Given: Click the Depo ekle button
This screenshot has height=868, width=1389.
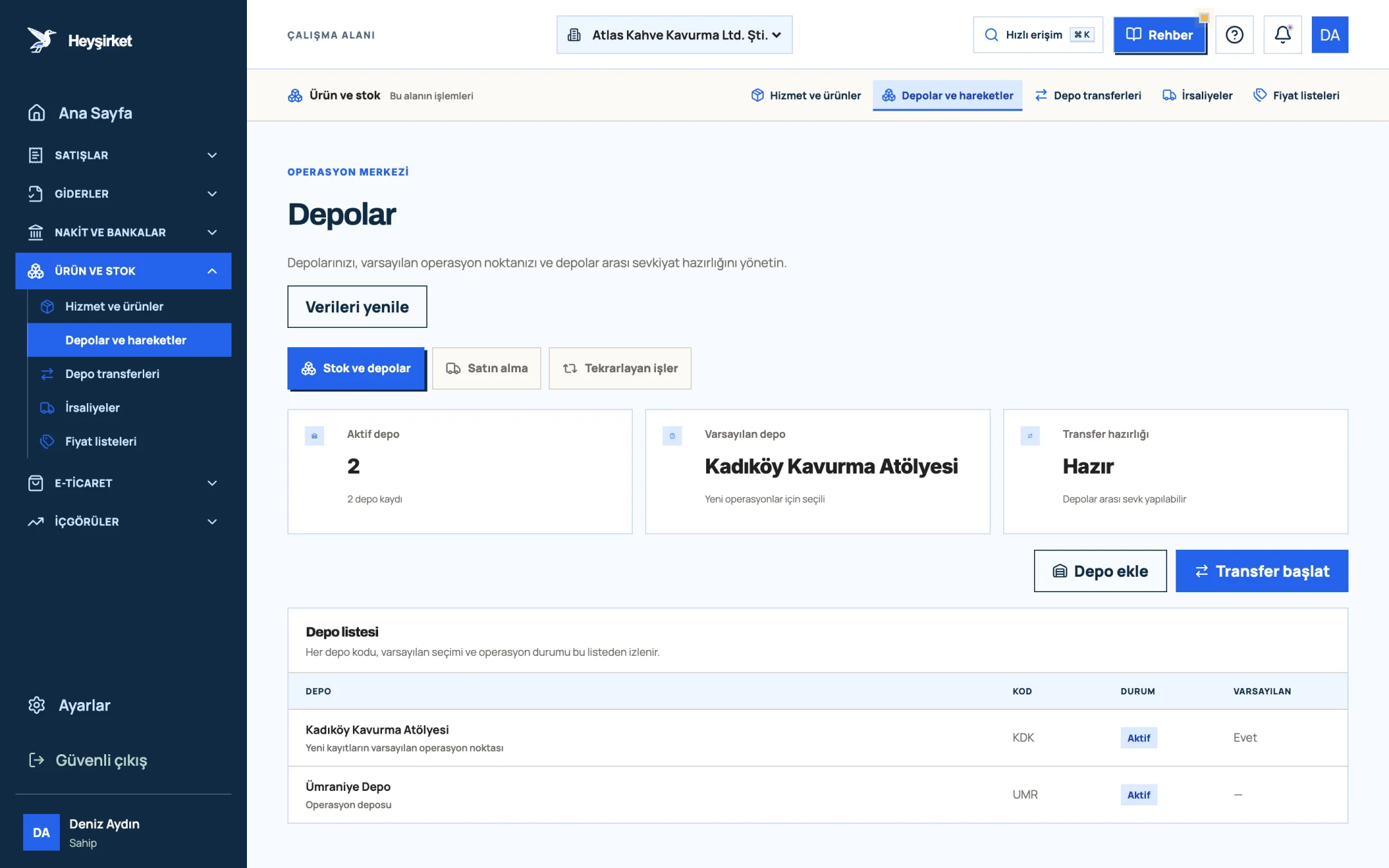Looking at the screenshot, I should [1100, 571].
